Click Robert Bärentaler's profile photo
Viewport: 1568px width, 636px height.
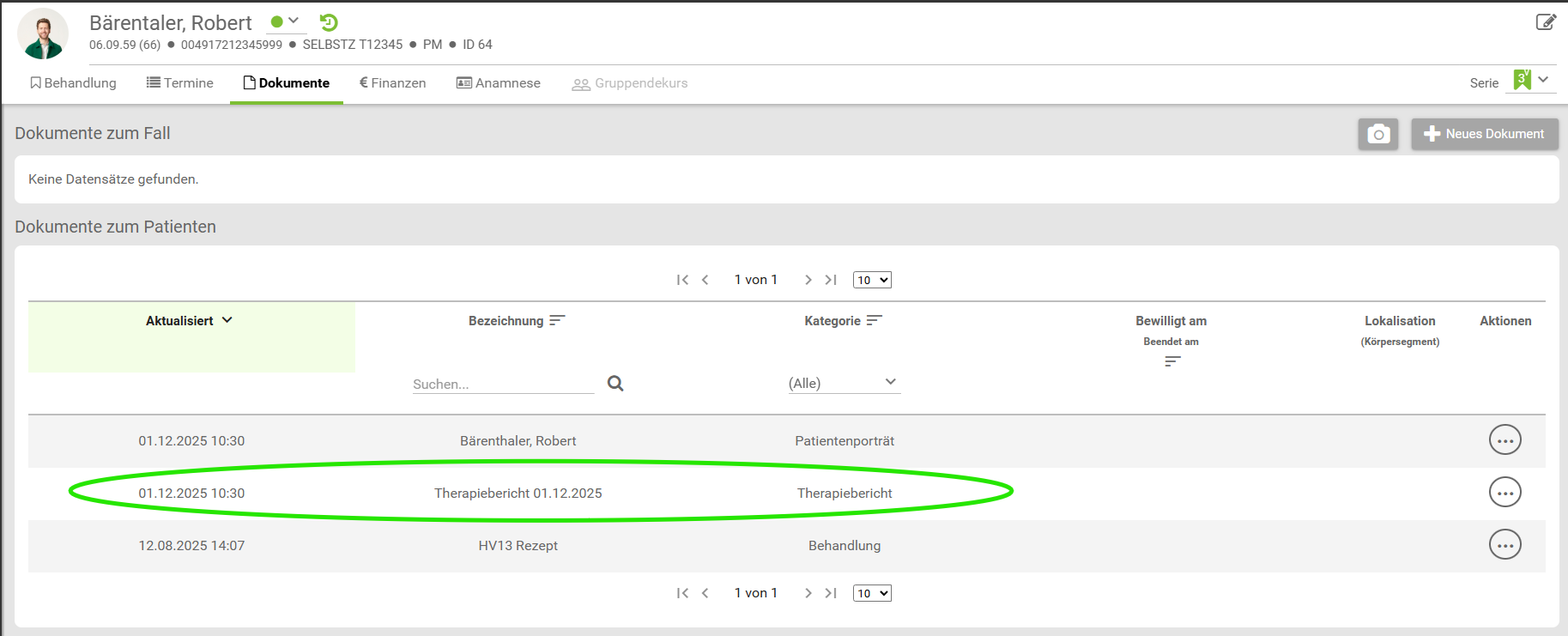(43, 34)
